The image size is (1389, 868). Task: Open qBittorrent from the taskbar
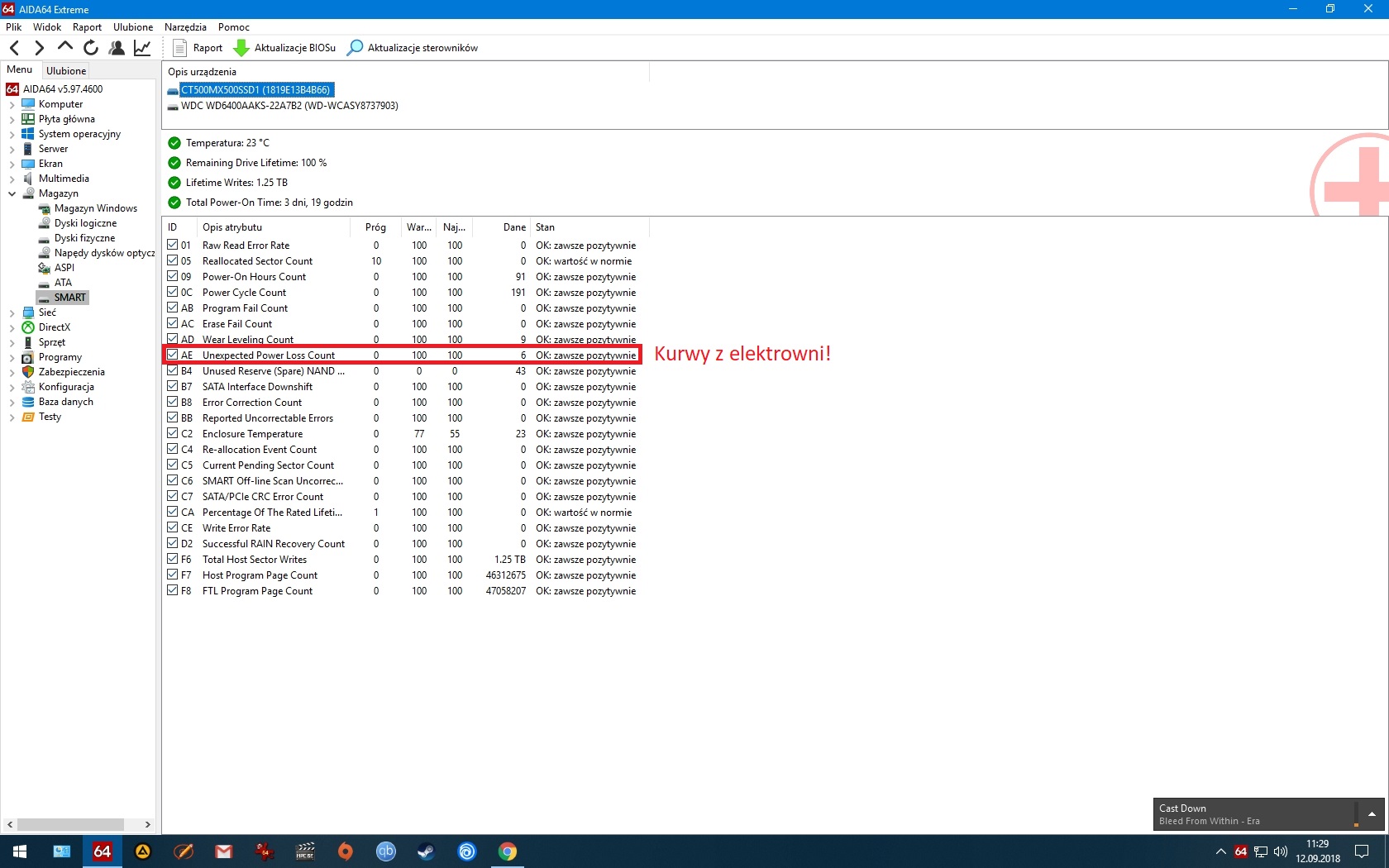click(386, 851)
